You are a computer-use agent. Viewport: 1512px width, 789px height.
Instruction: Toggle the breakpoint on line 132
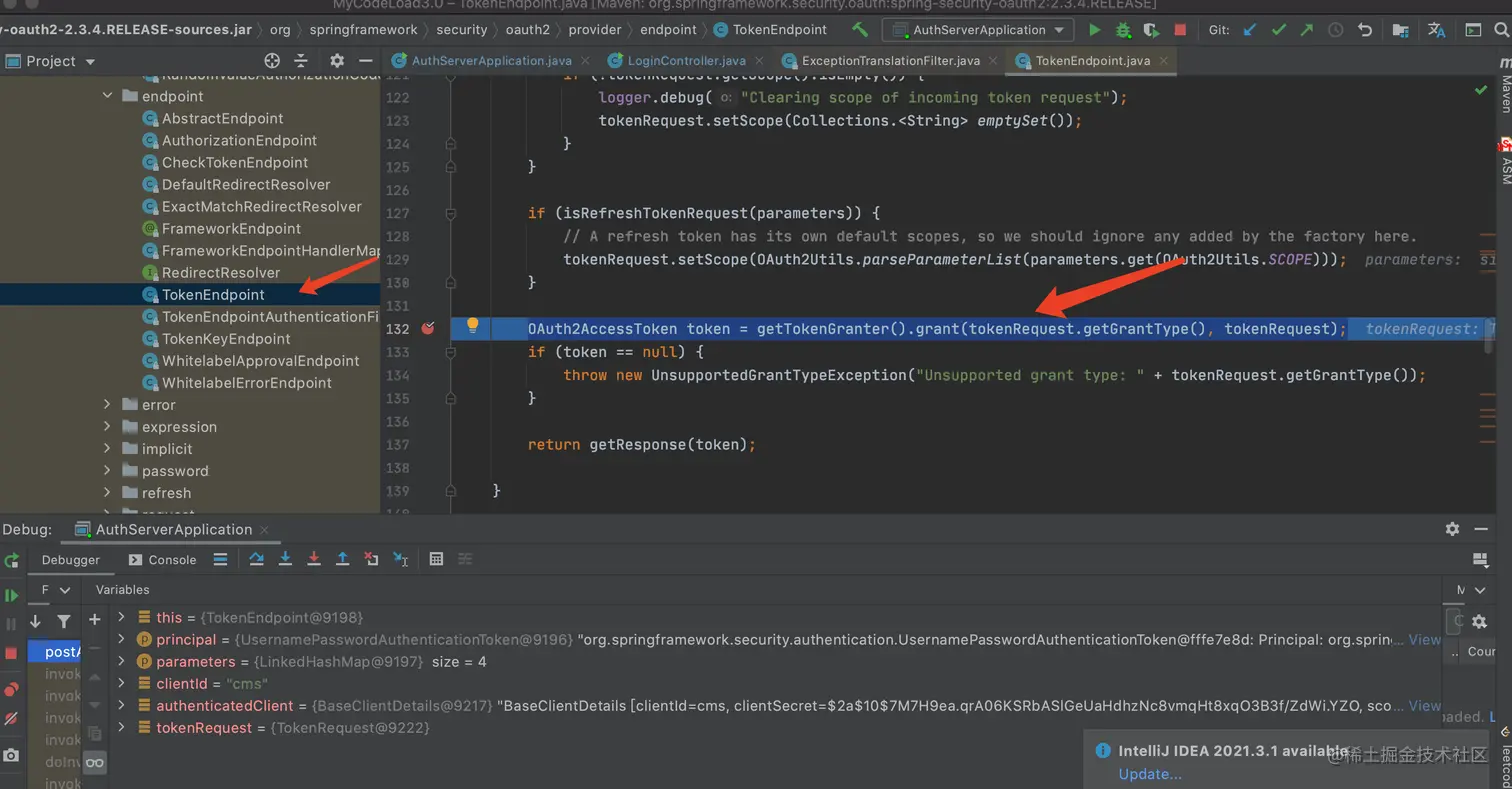(428, 328)
